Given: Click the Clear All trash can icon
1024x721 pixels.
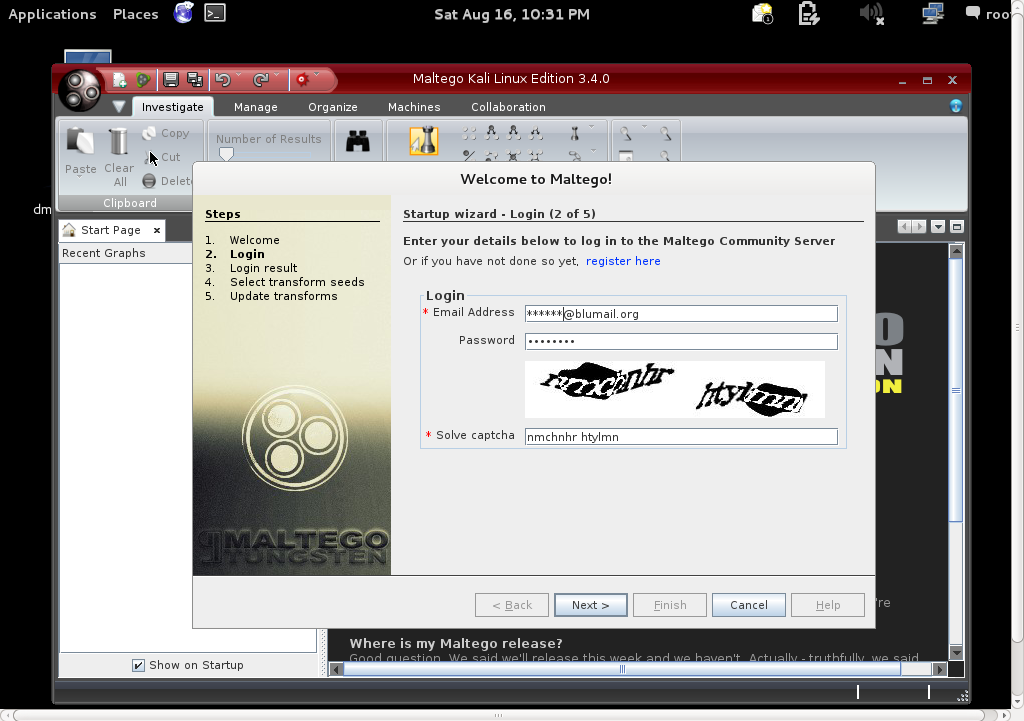Looking at the screenshot, I should point(119,141).
